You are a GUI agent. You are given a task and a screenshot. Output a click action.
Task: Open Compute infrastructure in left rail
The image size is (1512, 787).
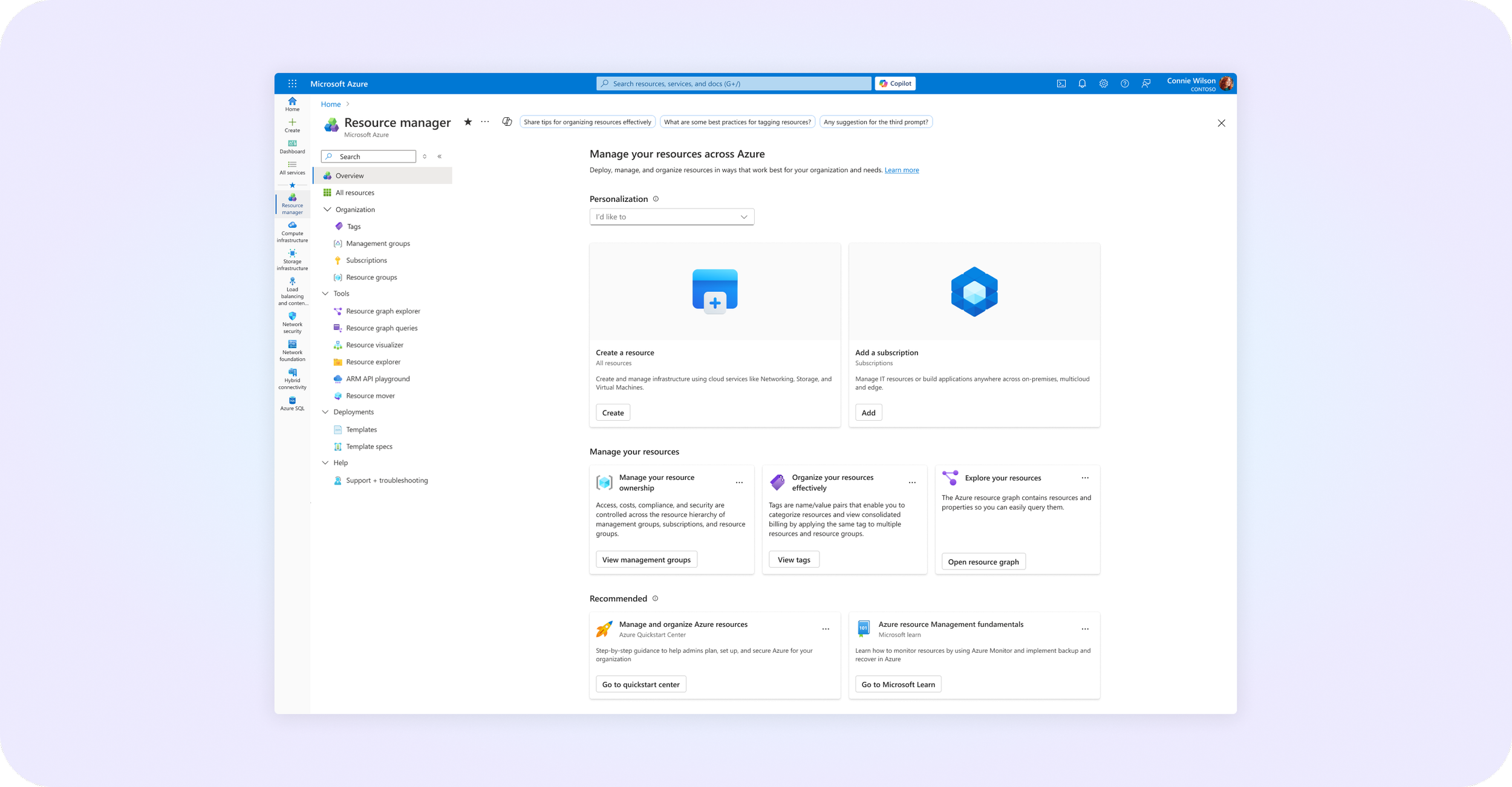(x=292, y=232)
